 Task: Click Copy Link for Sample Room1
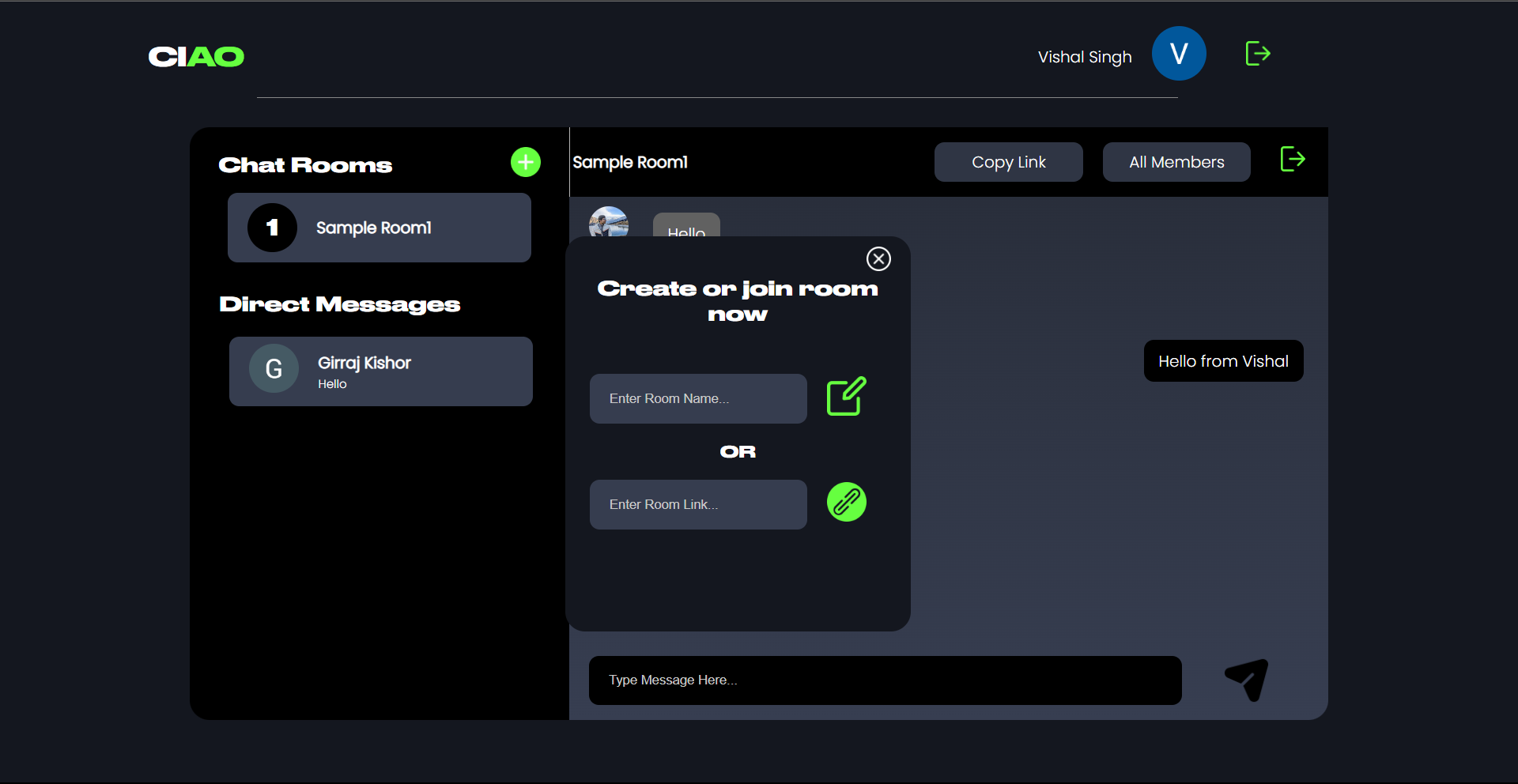tap(1008, 162)
